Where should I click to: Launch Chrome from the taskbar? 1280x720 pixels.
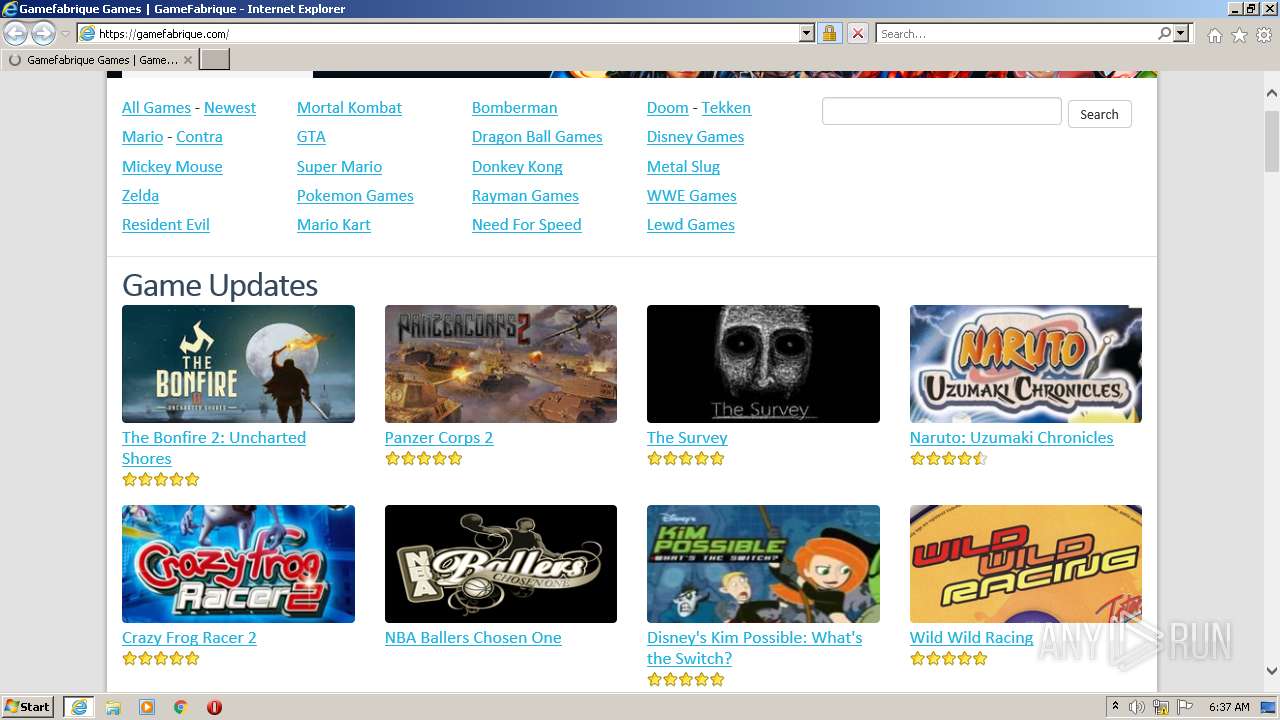[x=181, y=707]
